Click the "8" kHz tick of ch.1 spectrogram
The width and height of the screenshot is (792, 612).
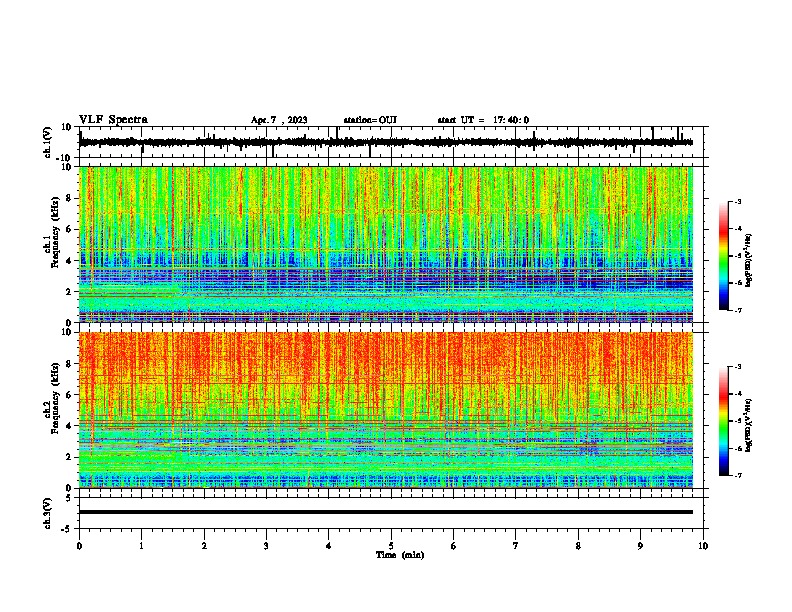point(69,198)
